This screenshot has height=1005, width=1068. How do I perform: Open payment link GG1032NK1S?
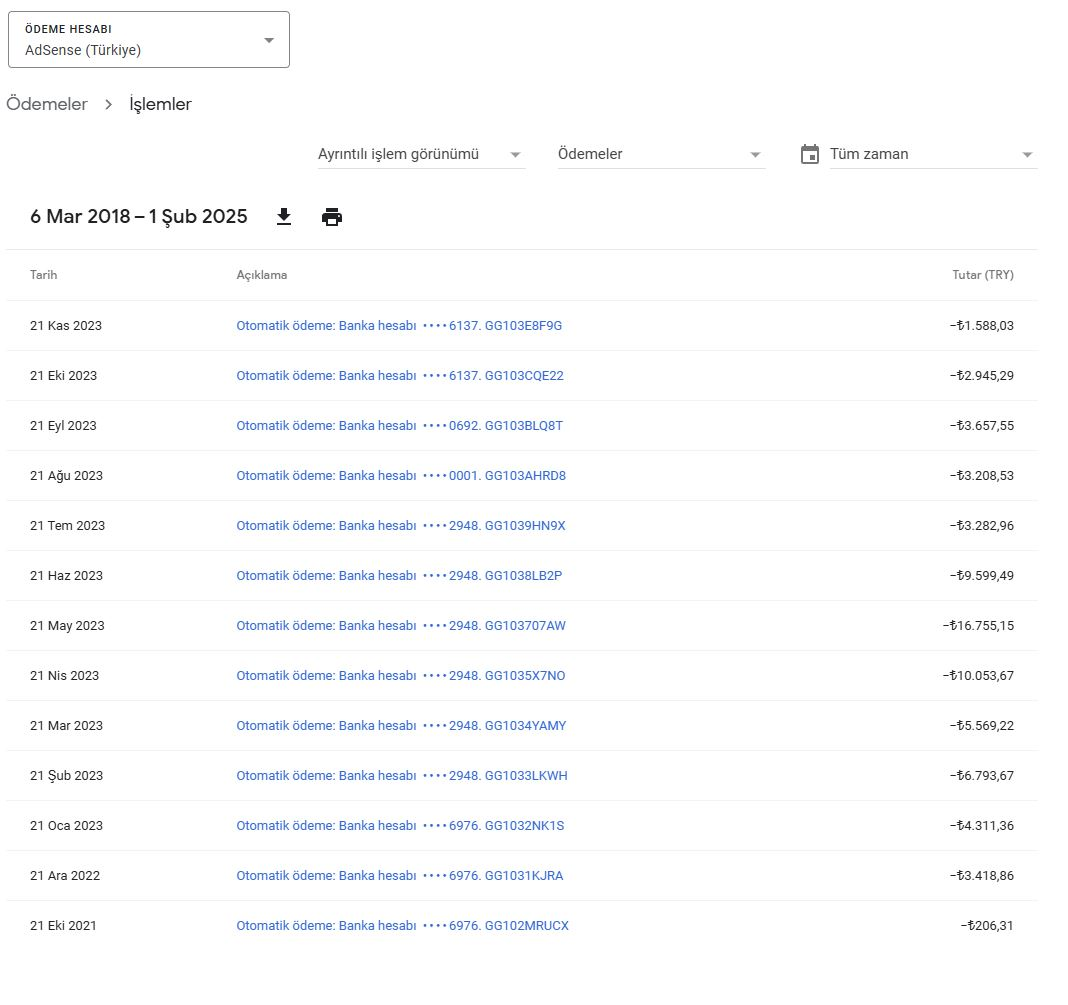click(x=400, y=826)
